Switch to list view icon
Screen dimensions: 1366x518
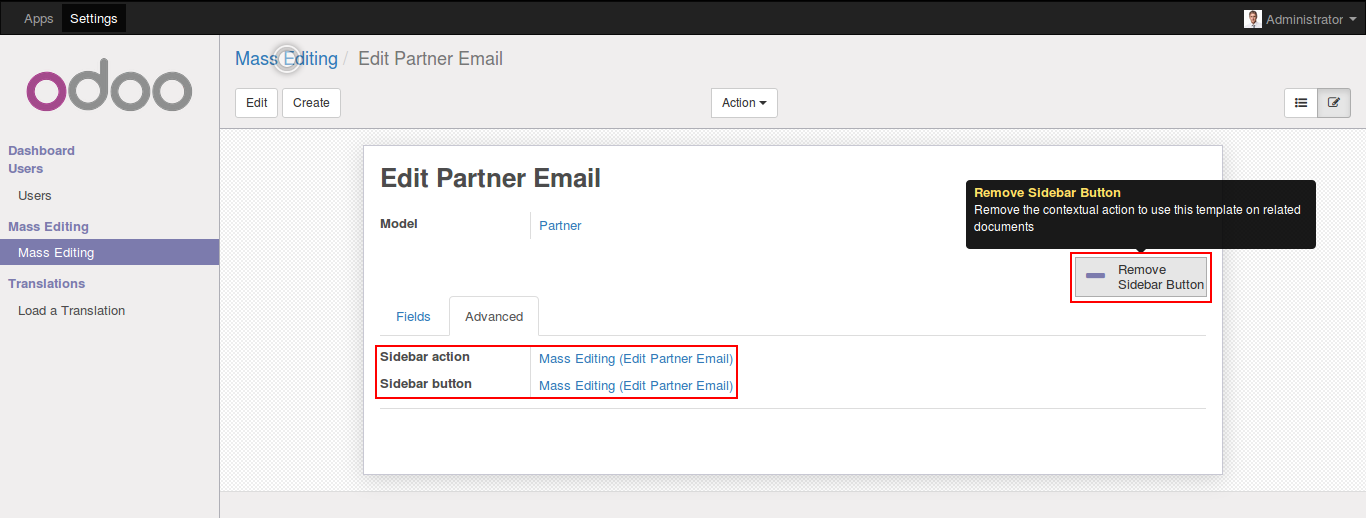(1301, 103)
